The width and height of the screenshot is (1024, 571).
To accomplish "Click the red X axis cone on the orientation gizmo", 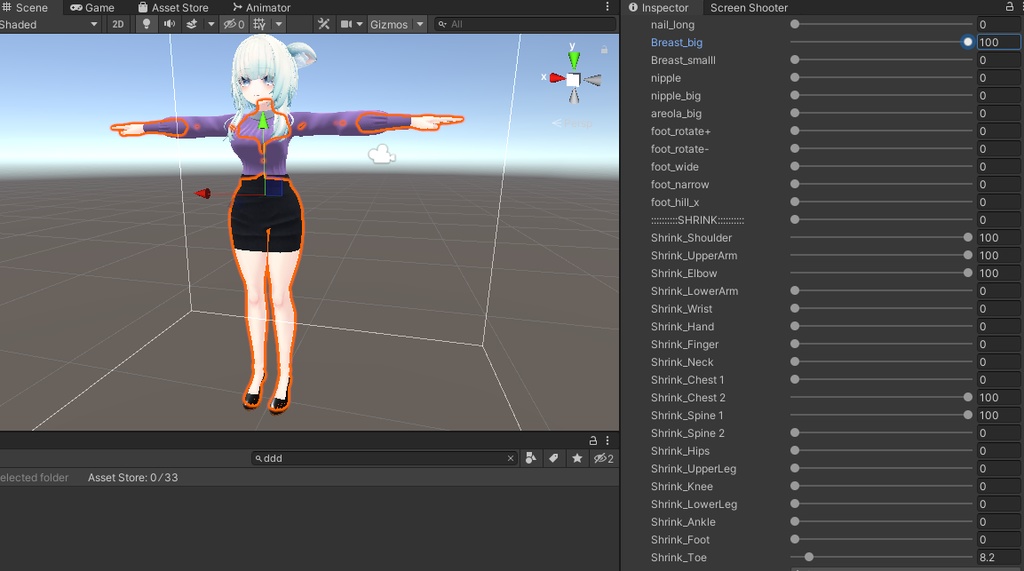I will tap(557, 78).
